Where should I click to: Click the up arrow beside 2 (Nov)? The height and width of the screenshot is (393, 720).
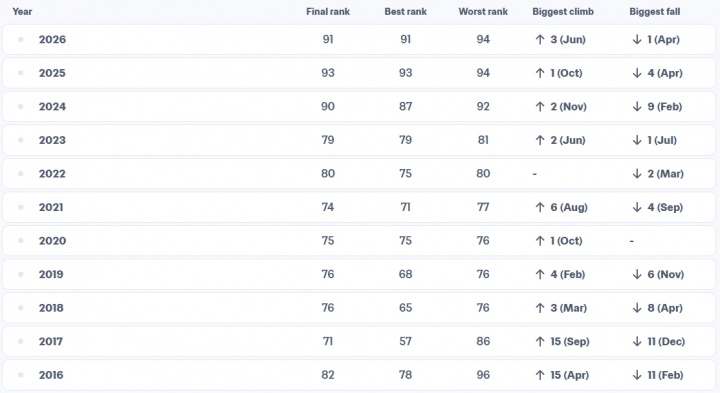pyautogui.click(x=540, y=107)
